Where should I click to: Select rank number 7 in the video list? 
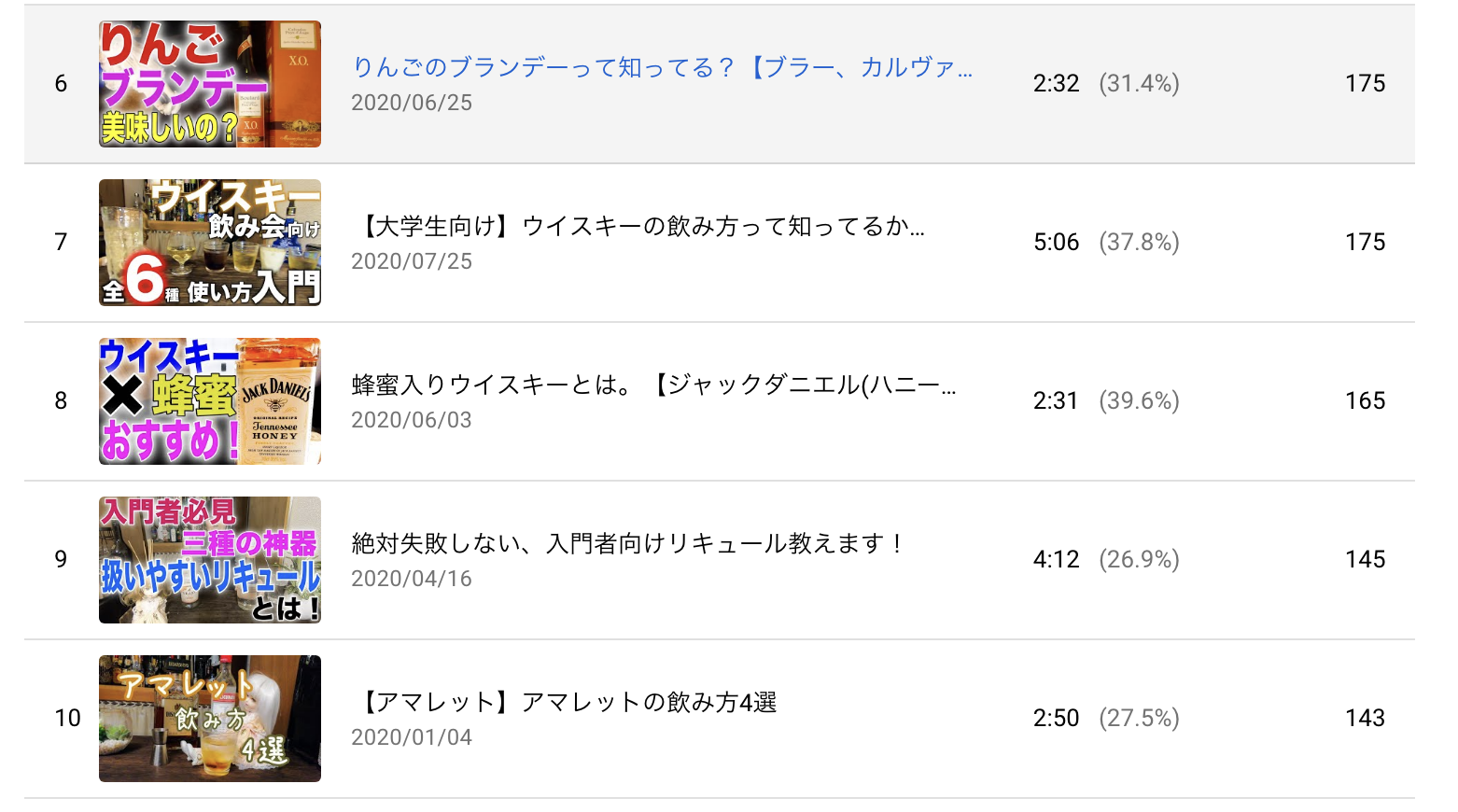tap(62, 243)
